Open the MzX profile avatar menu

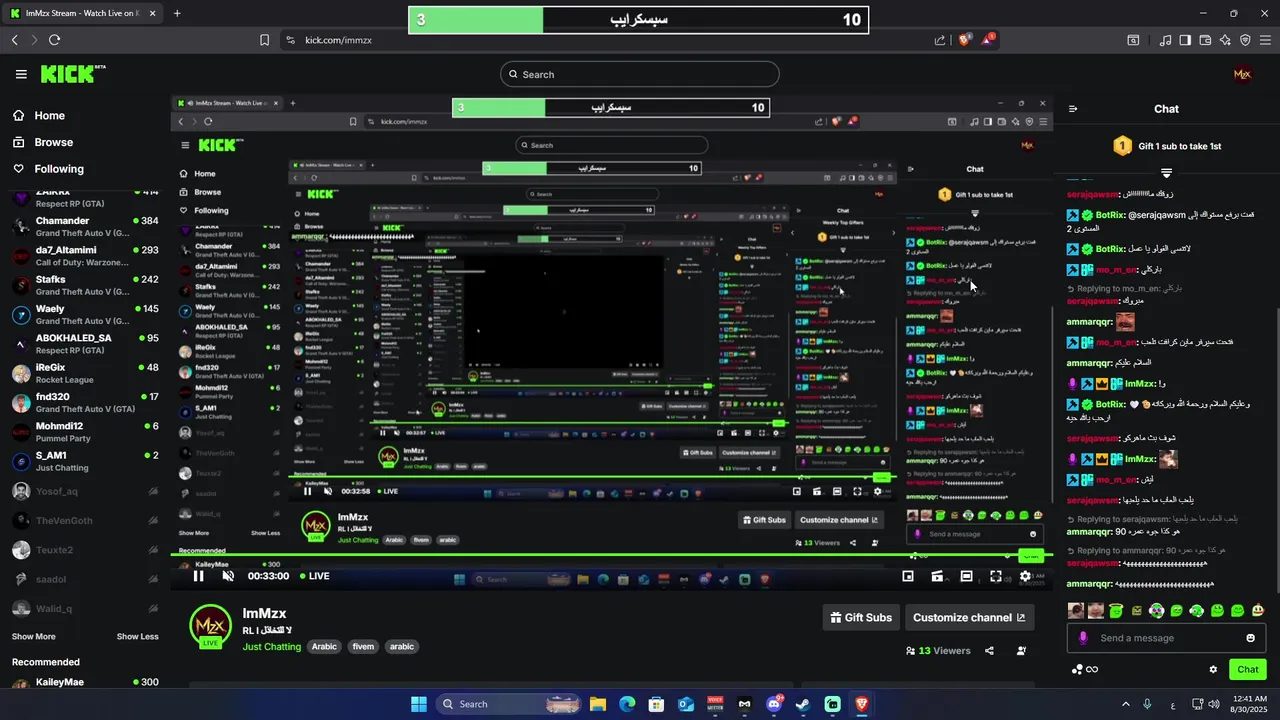(1242, 74)
